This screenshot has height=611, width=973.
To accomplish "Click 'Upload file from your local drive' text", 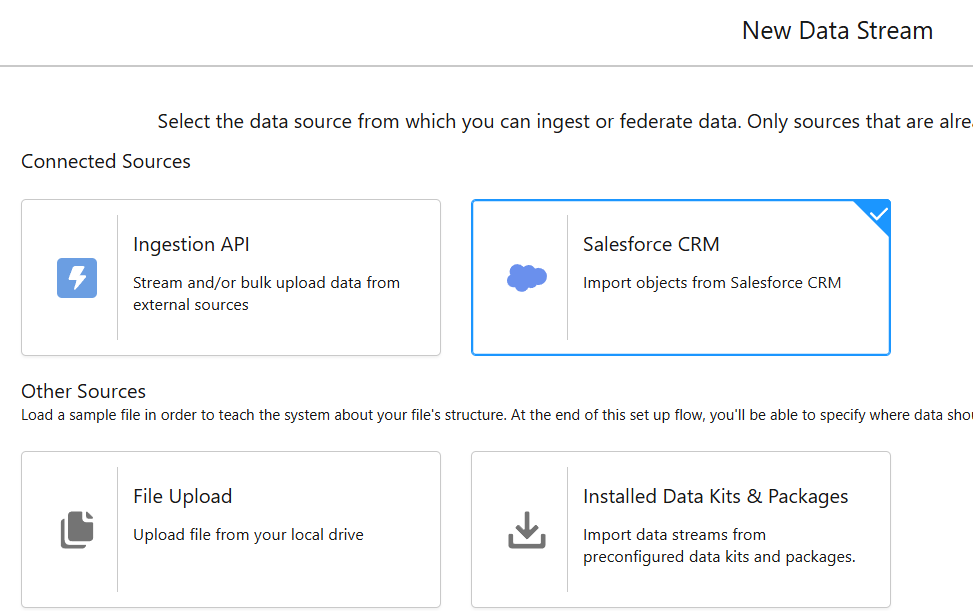I will tap(248, 535).
